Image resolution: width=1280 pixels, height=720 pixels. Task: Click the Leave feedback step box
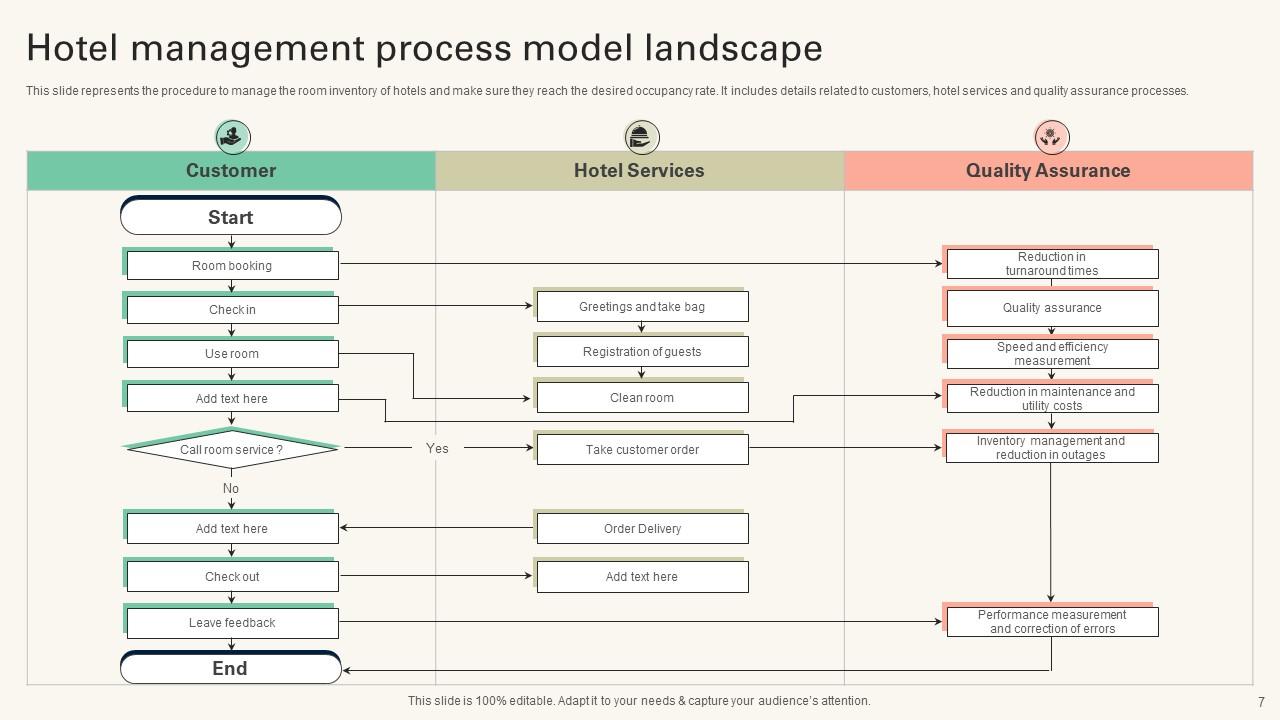click(232, 623)
